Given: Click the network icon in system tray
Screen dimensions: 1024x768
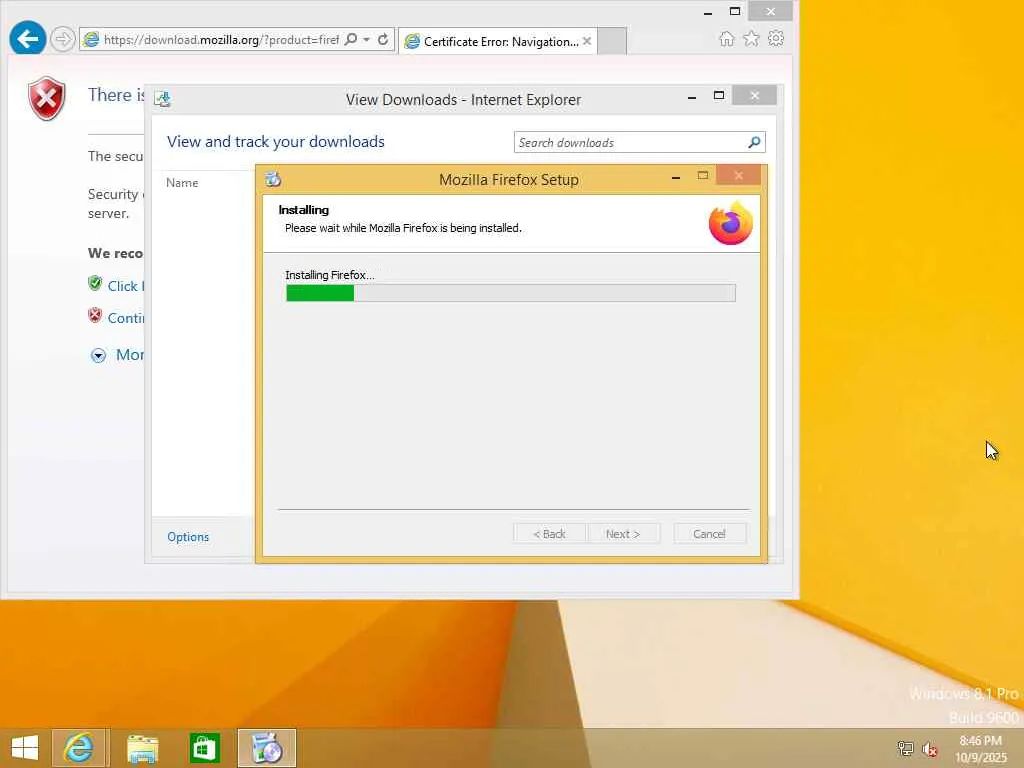Looking at the screenshot, I should pos(905,748).
